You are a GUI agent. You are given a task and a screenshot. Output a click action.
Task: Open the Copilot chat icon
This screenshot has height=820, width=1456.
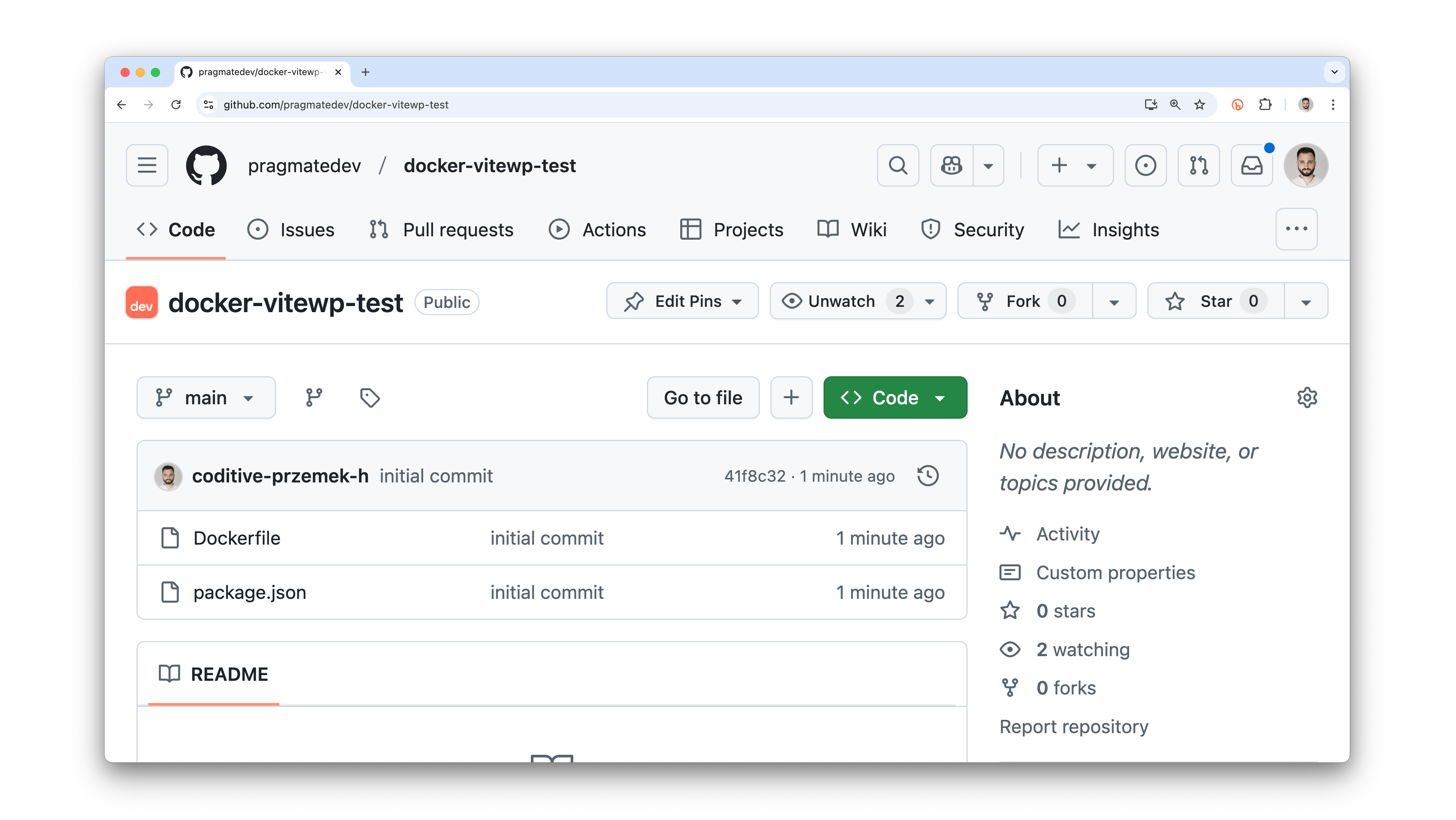click(x=952, y=165)
